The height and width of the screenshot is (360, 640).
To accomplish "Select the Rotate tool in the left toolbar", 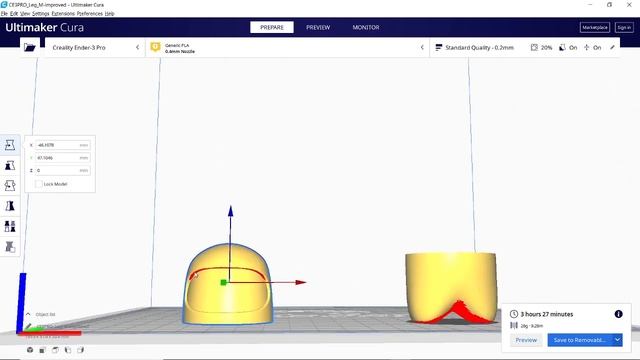I will point(10,186).
